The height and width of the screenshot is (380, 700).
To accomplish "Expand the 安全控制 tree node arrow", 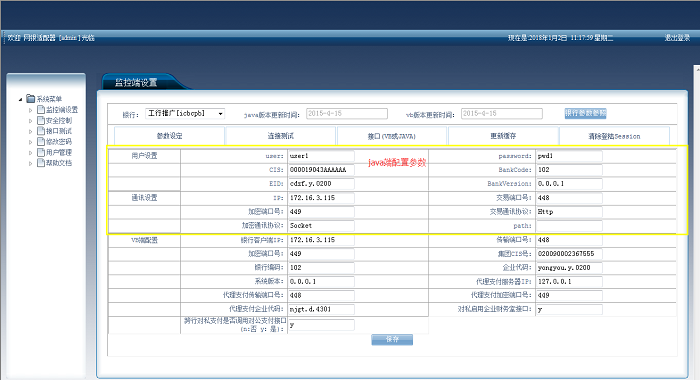I will coord(30,121).
